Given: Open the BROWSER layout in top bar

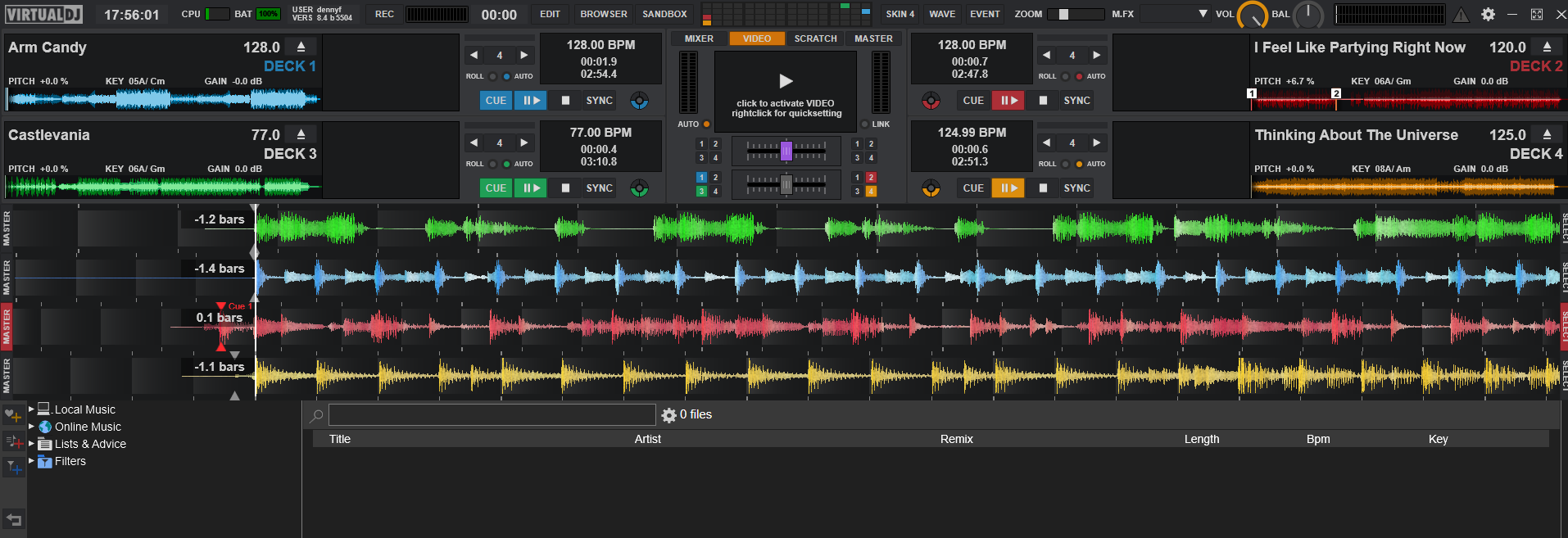Looking at the screenshot, I should tap(604, 14).
